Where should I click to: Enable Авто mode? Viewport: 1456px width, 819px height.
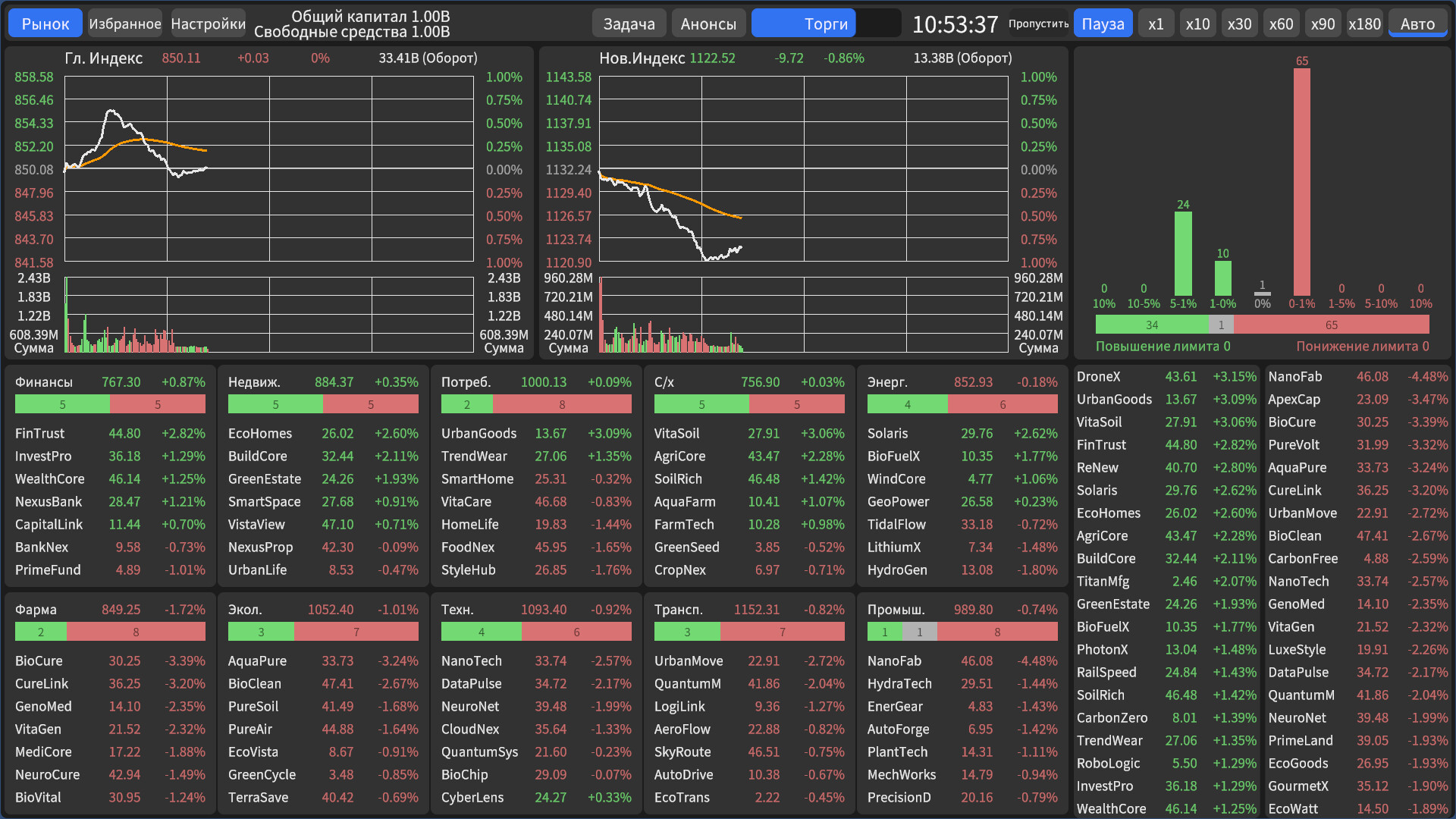1417,24
